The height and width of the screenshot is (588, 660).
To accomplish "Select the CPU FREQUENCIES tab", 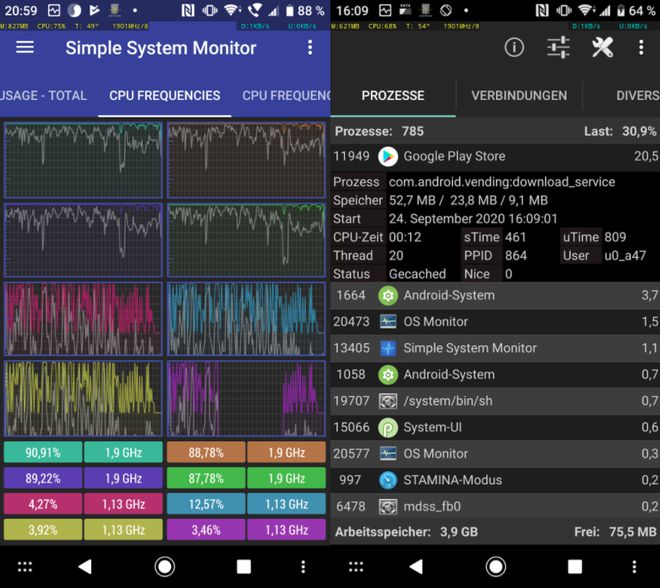I will [165, 96].
